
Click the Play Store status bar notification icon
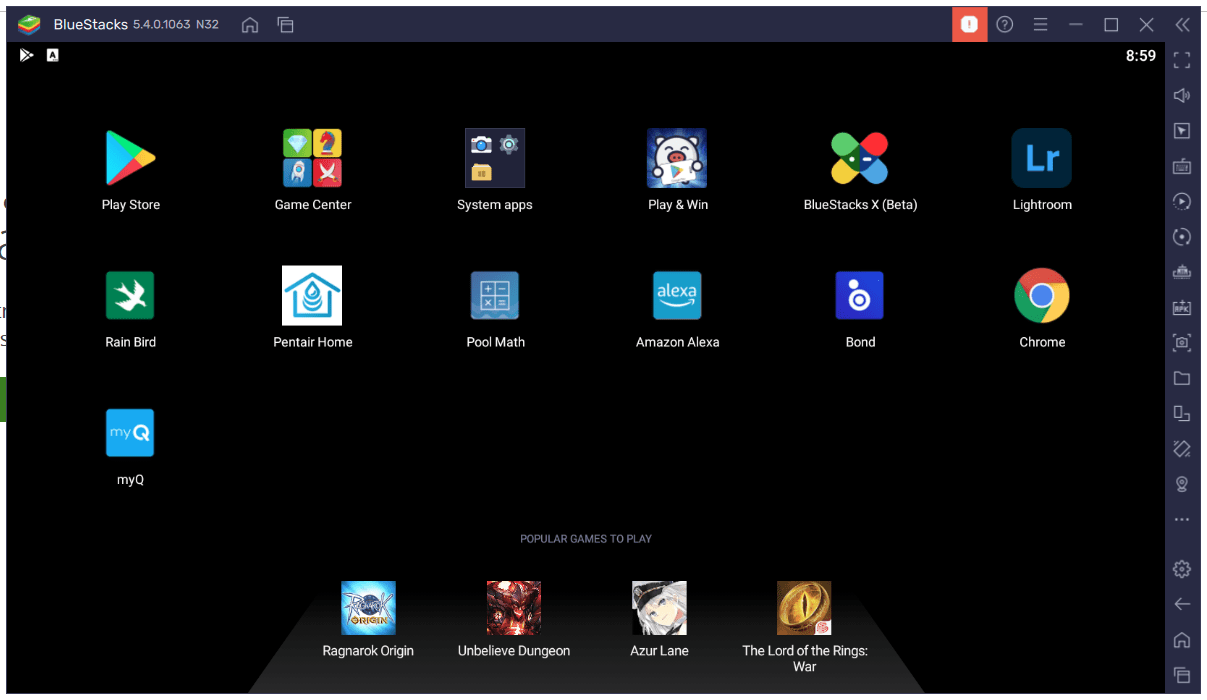27,55
